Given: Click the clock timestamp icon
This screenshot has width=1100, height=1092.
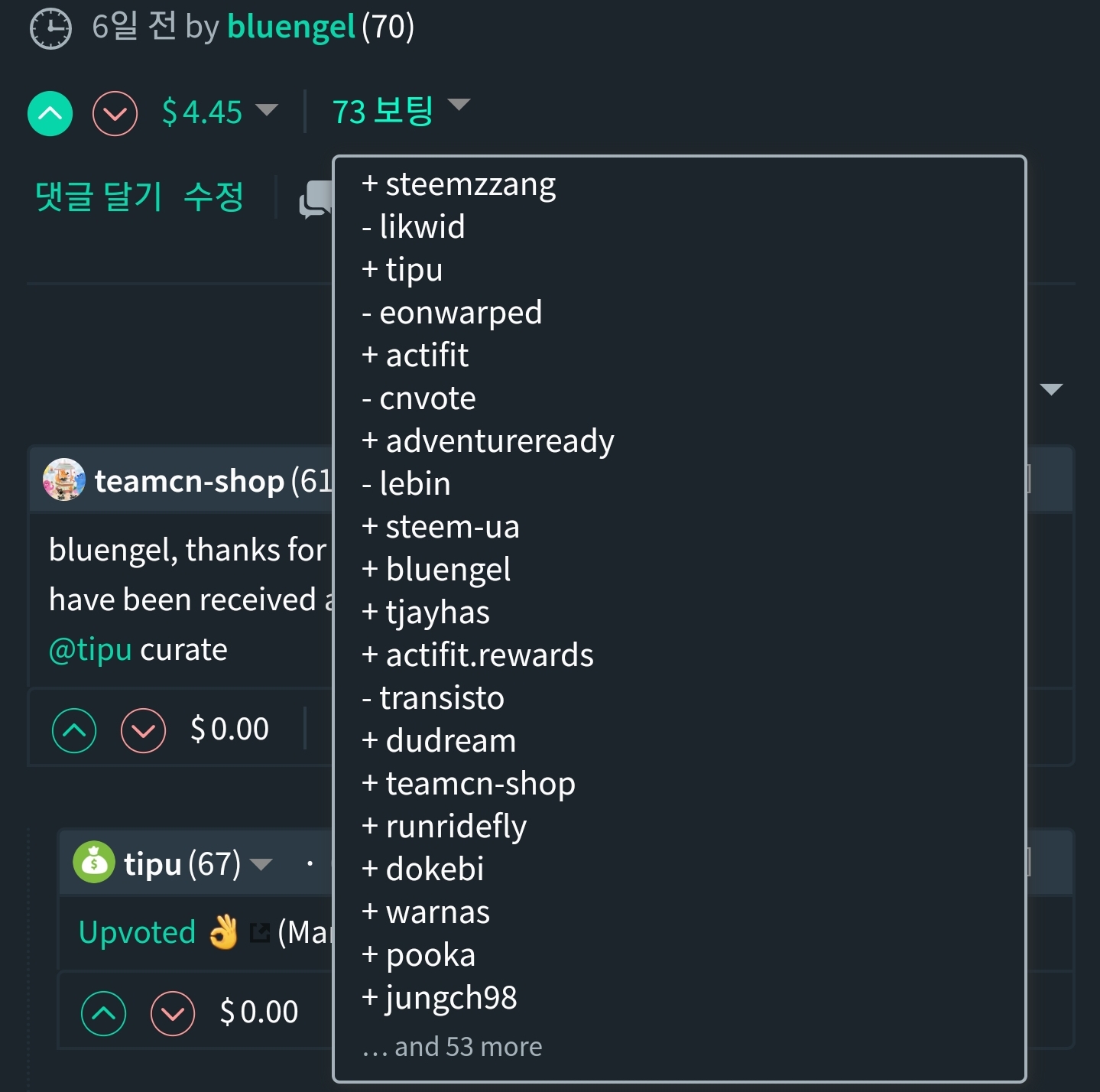Looking at the screenshot, I should coord(50,28).
